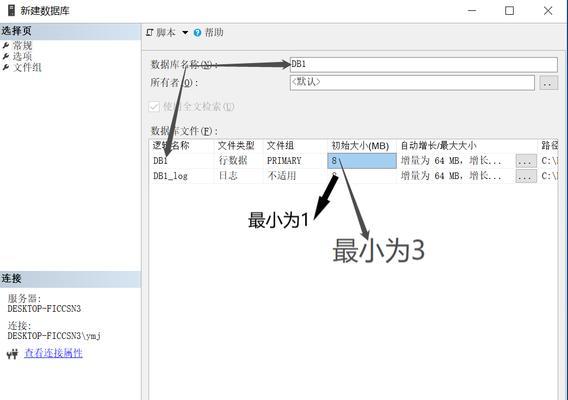This screenshot has height=400, width=568.
Task: Open the owner browse button
Action: [548, 83]
